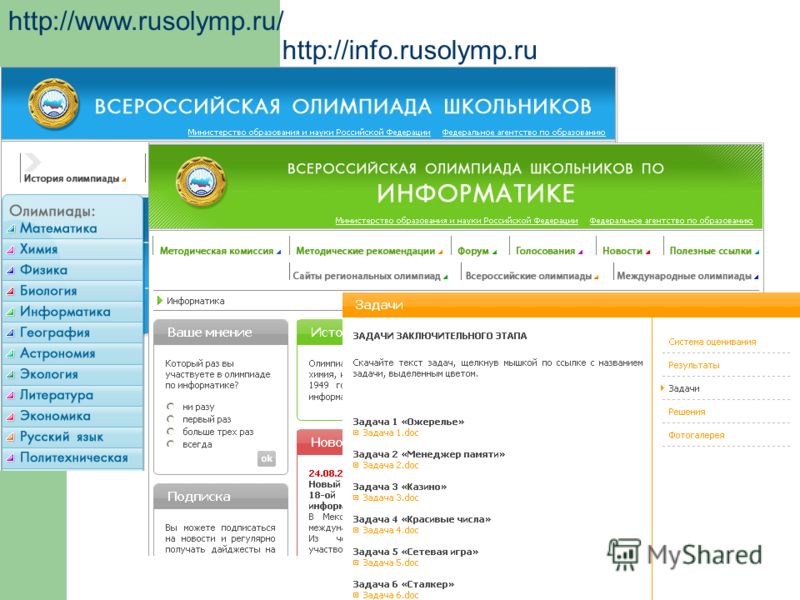Click the triangle icon left of Экономика

point(11,416)
